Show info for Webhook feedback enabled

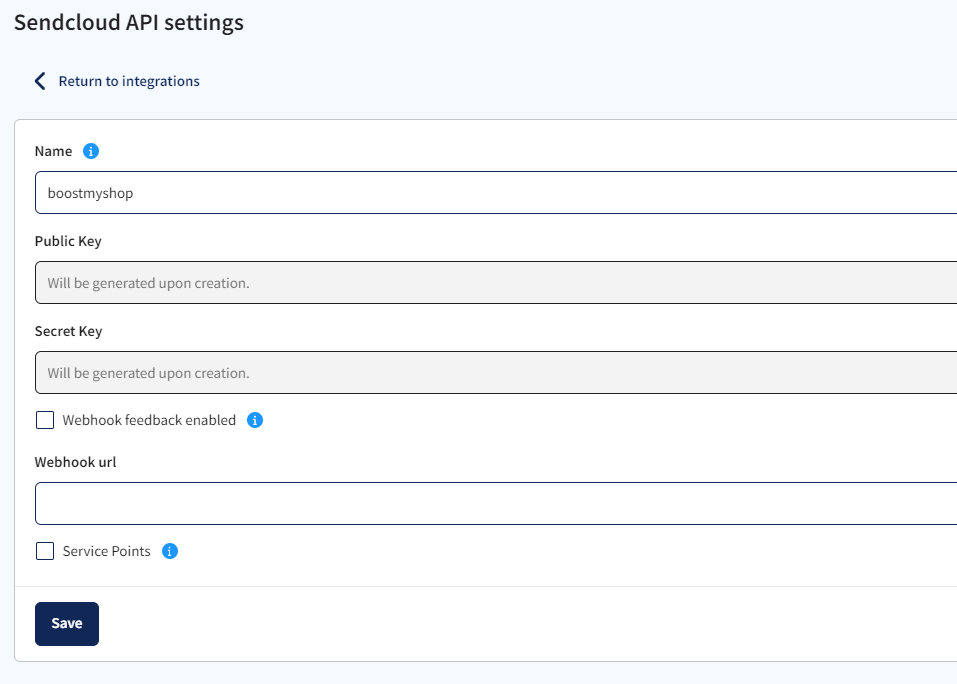tap(255, 420)
